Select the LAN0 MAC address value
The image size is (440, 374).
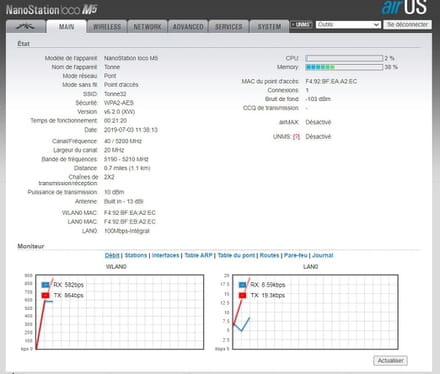(x=130, y=222)
